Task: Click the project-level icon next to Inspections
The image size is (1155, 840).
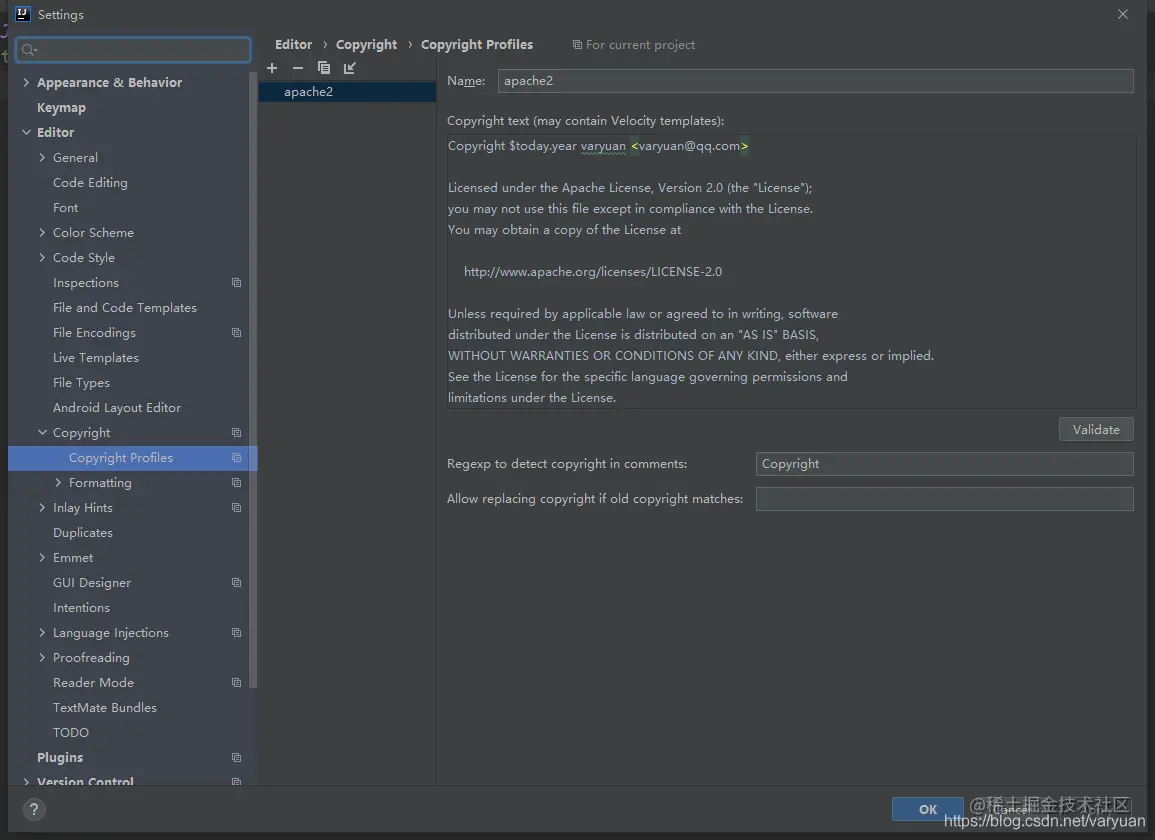Action: pos(236,282)
